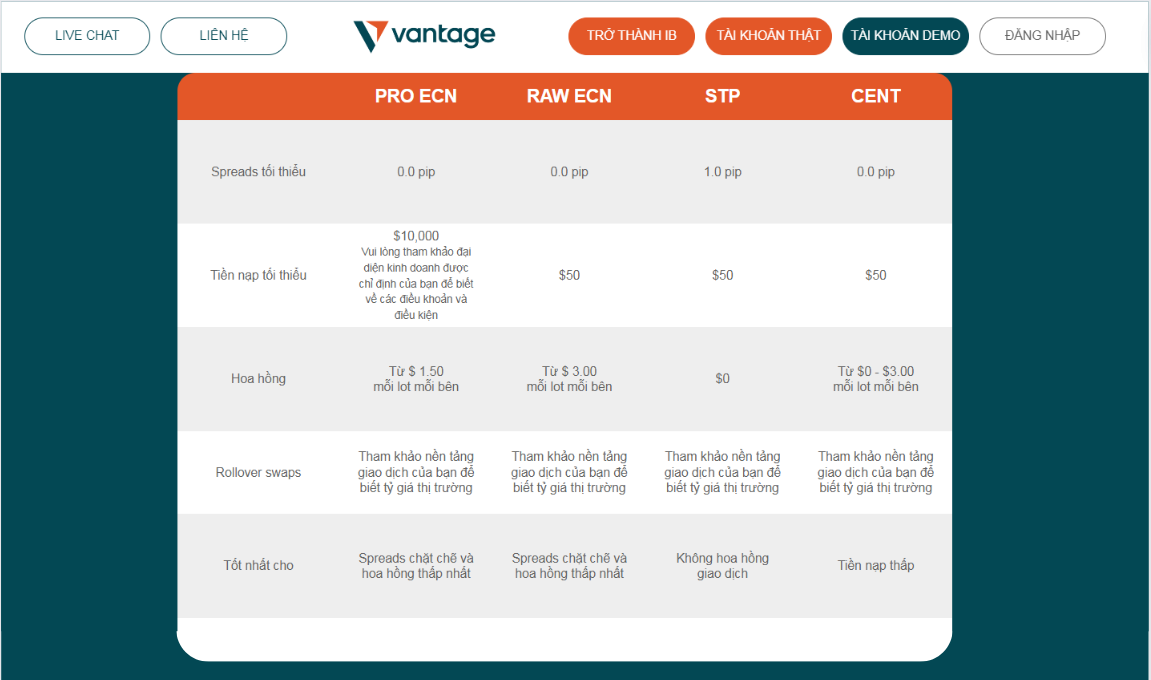Select the STP column header
Viewport: 1151px width, 680px height.
point(722,96)
